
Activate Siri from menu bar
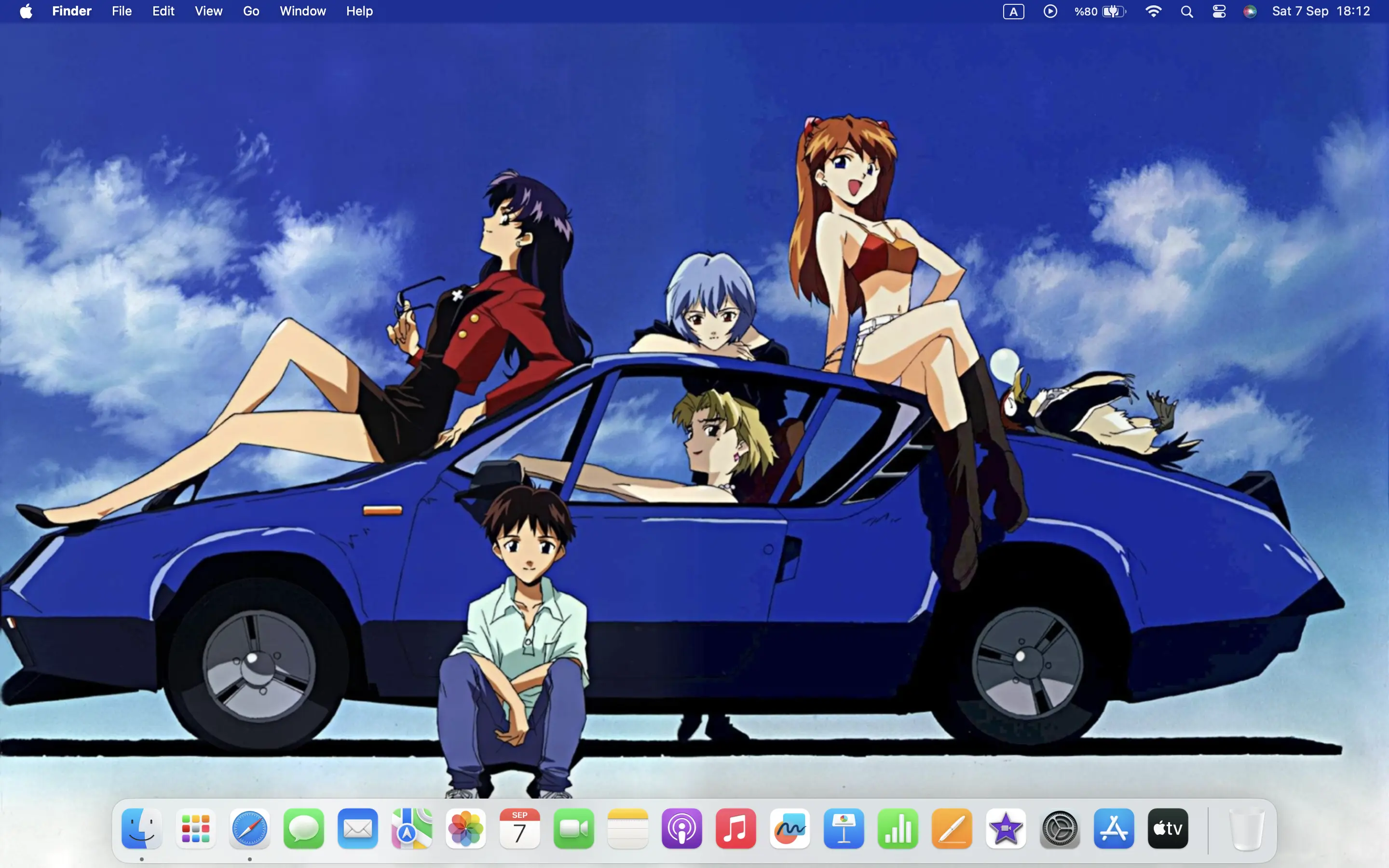(1250, 12)
